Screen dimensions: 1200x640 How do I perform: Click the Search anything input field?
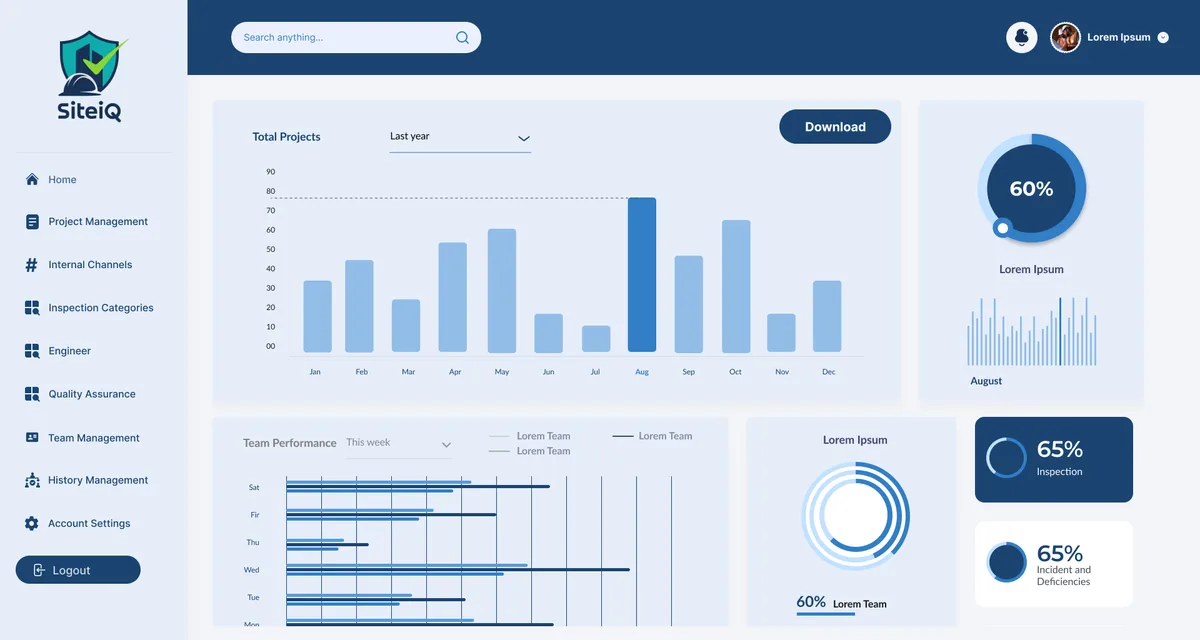click(356, 38)
